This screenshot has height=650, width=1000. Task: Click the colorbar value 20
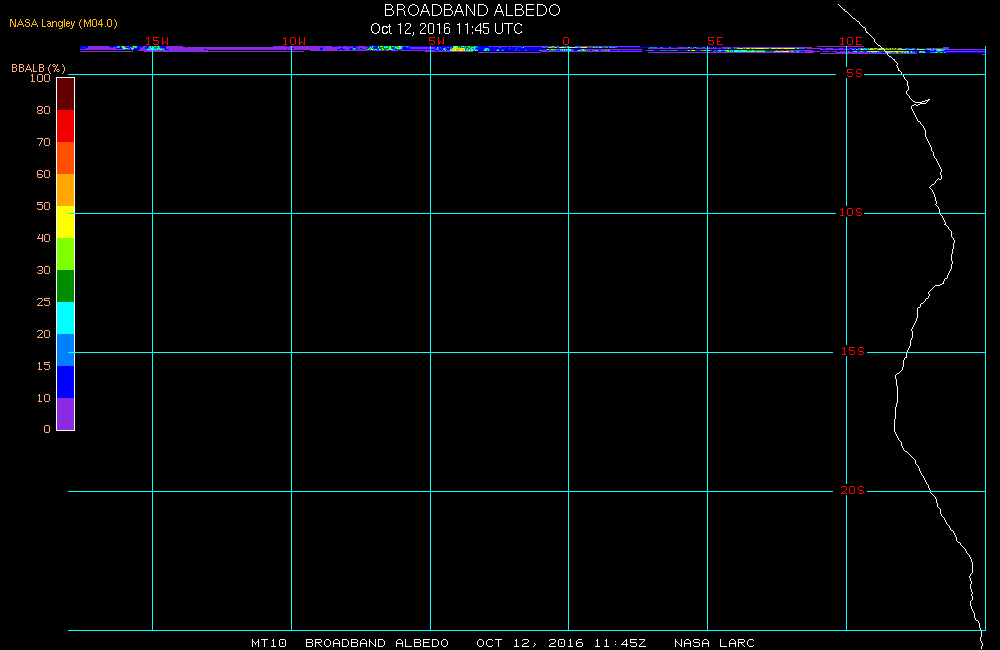click(43, 334)
